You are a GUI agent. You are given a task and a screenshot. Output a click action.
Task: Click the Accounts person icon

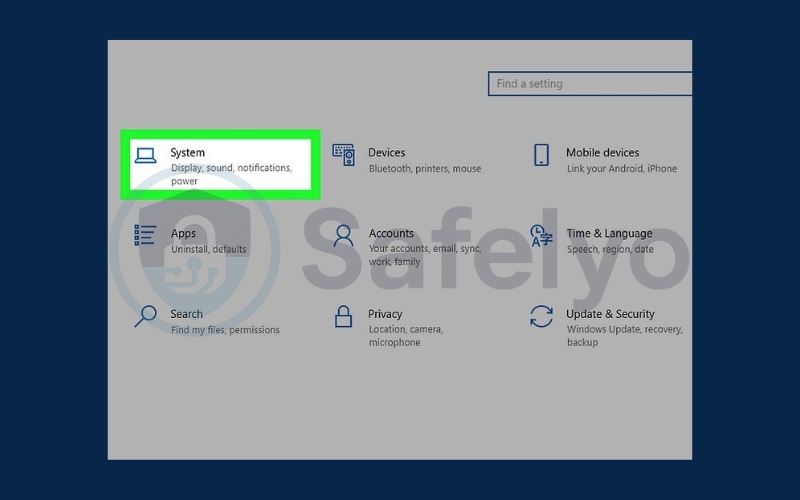click(343, 236)
